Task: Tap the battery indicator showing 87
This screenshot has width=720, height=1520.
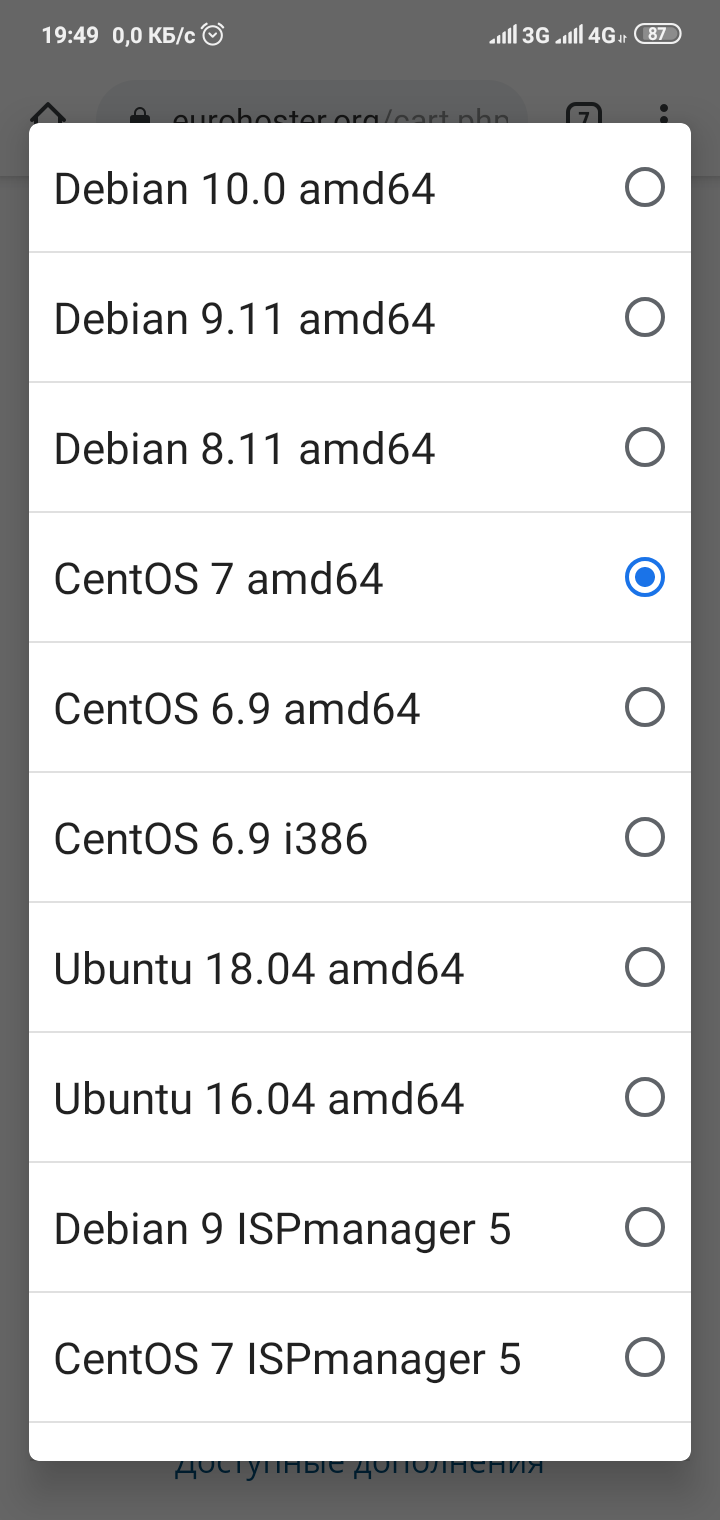Action: [657, 34]
